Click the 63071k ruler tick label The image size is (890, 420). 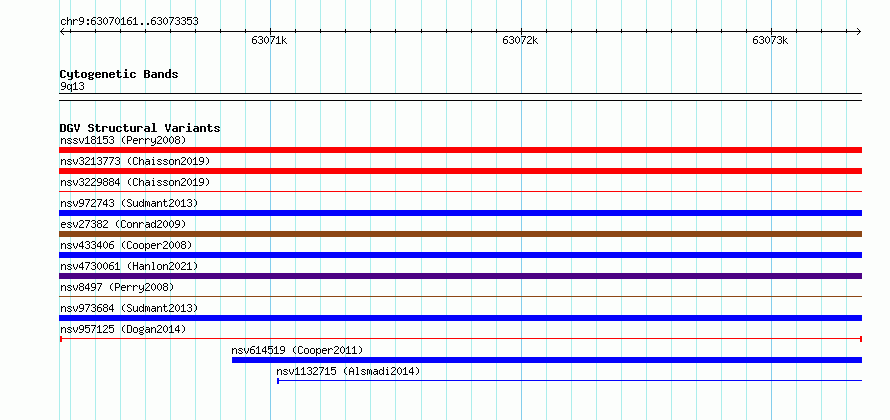click(x=269, y=41)
